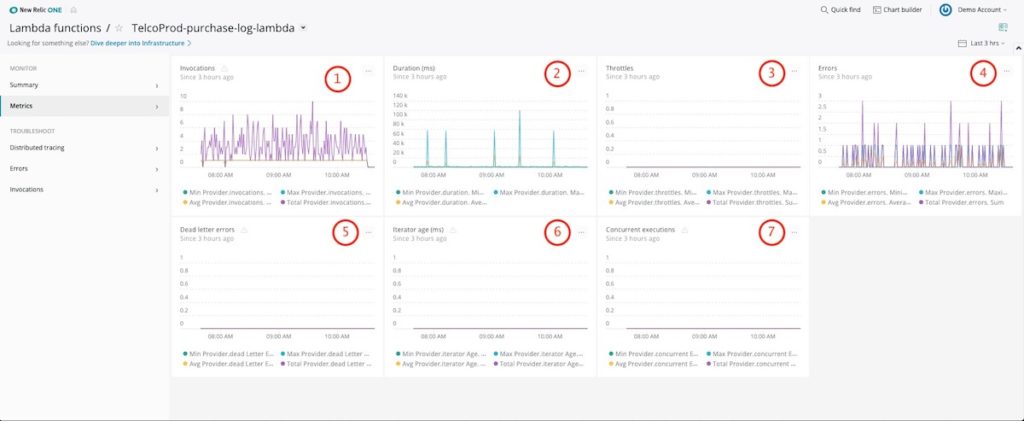Toggle Max Provider.errors legend series
1024x421 pixels.
(963, 193)
